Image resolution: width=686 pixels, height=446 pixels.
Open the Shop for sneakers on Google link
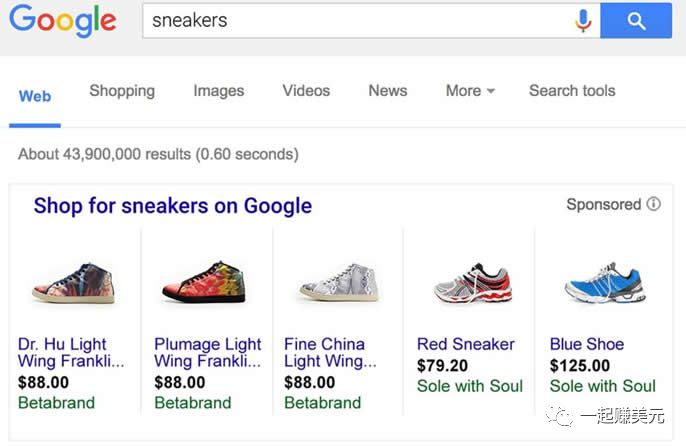pos(173,206)
